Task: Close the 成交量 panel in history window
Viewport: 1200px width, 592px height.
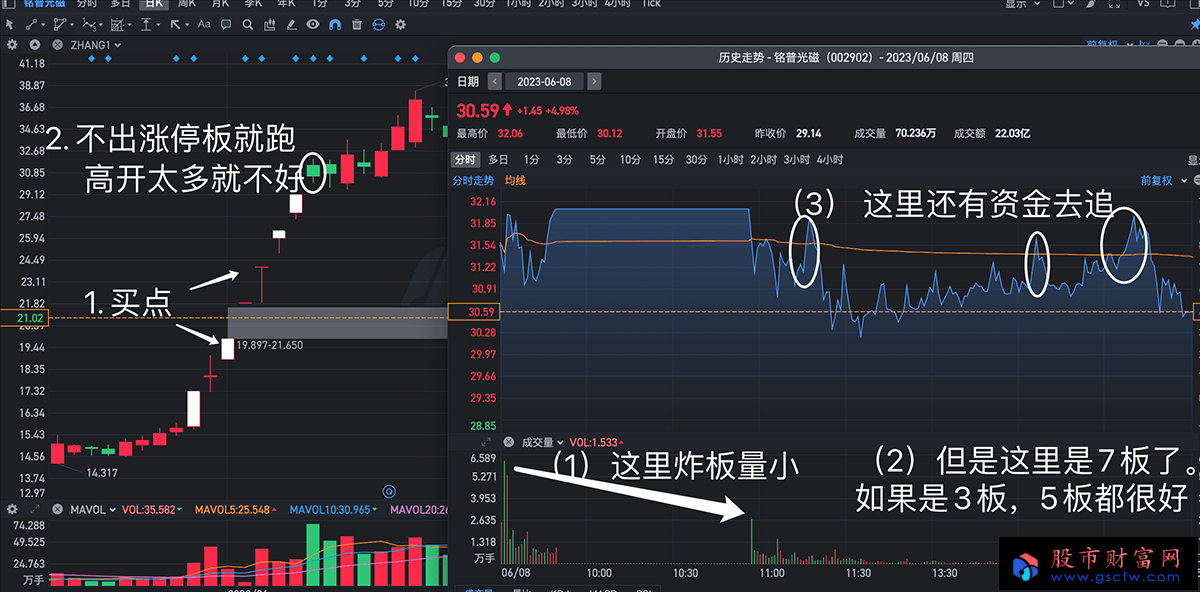Action: (508, 442)
